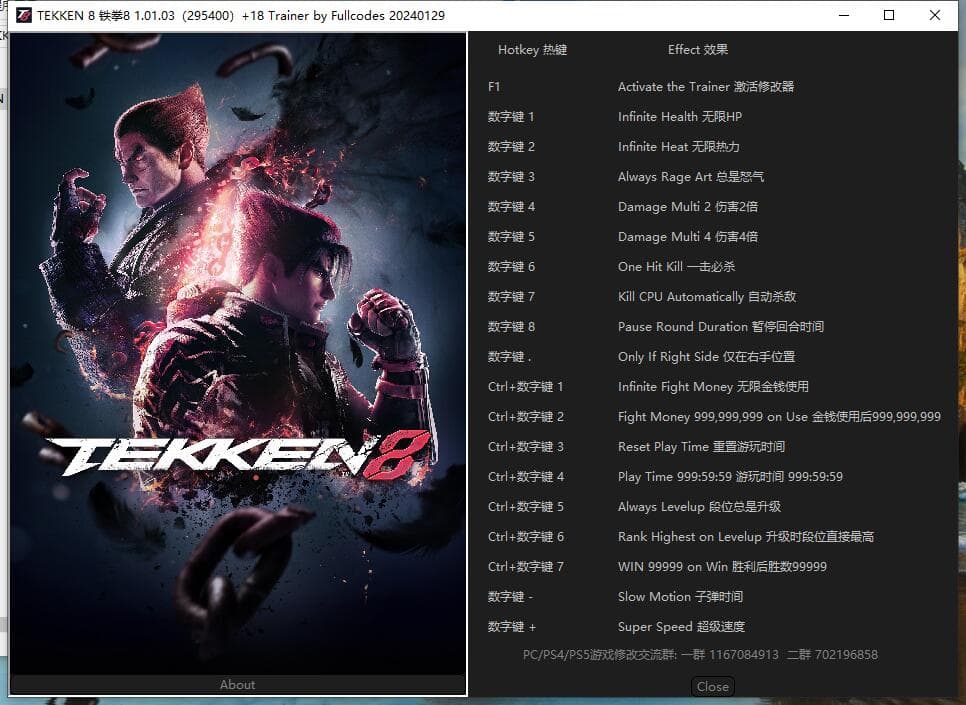The width and height of the screenshot is (966, 705).
Task: Select 'Reset Play Time' row
Action: (702, 447)
